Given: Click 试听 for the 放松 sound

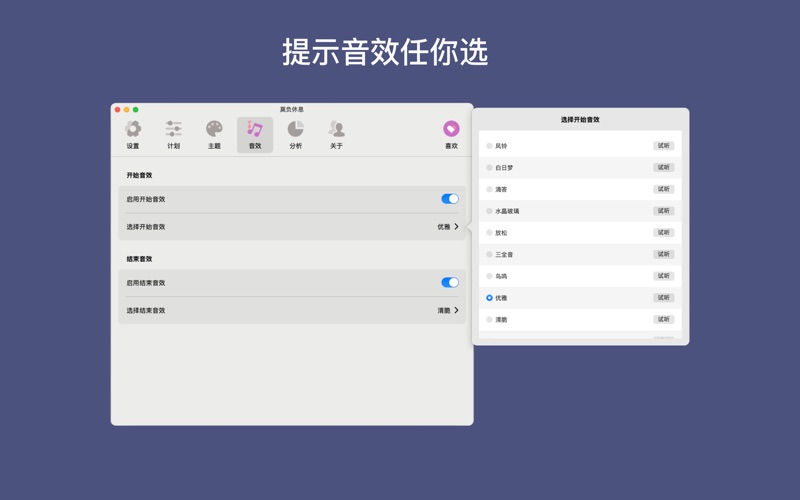Looking at the screenshot, I should (663, 233).
